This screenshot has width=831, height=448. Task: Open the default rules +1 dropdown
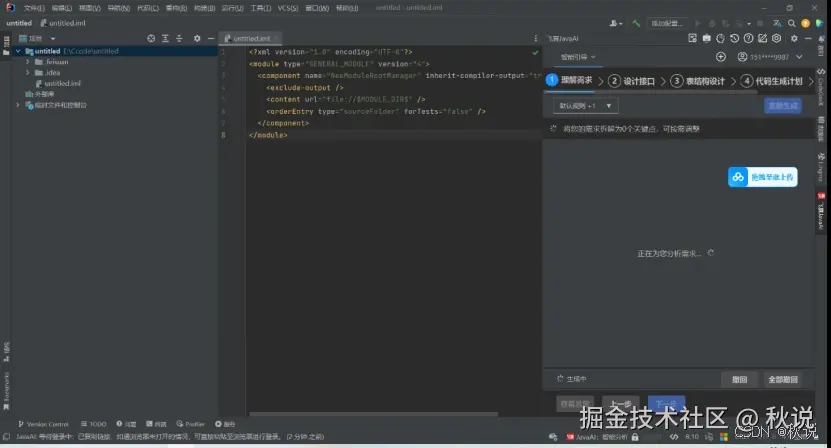click(586, 106)
